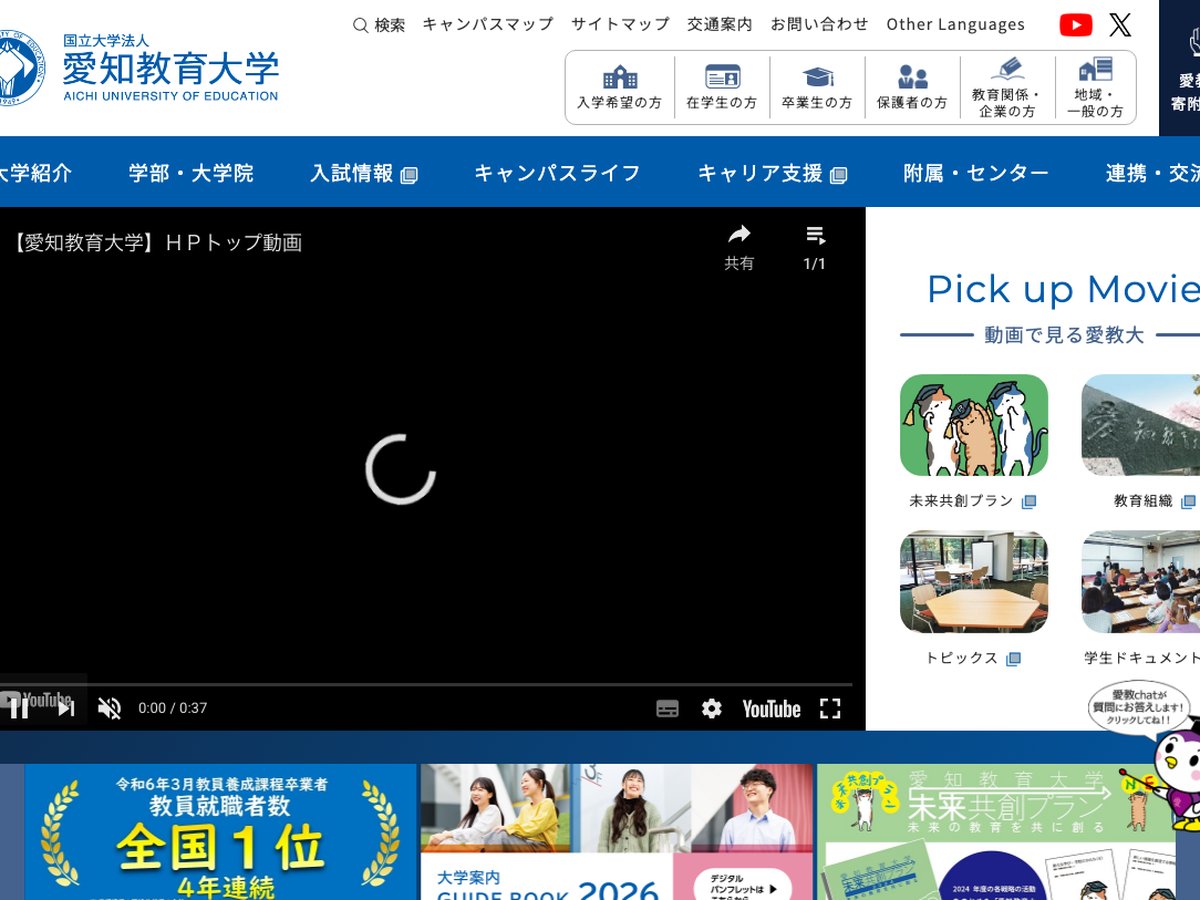This screenshot has height=900, width=1200.
Task: Open the 卒業生の方 graduation cap icon
Action: [x=817, y=78]
